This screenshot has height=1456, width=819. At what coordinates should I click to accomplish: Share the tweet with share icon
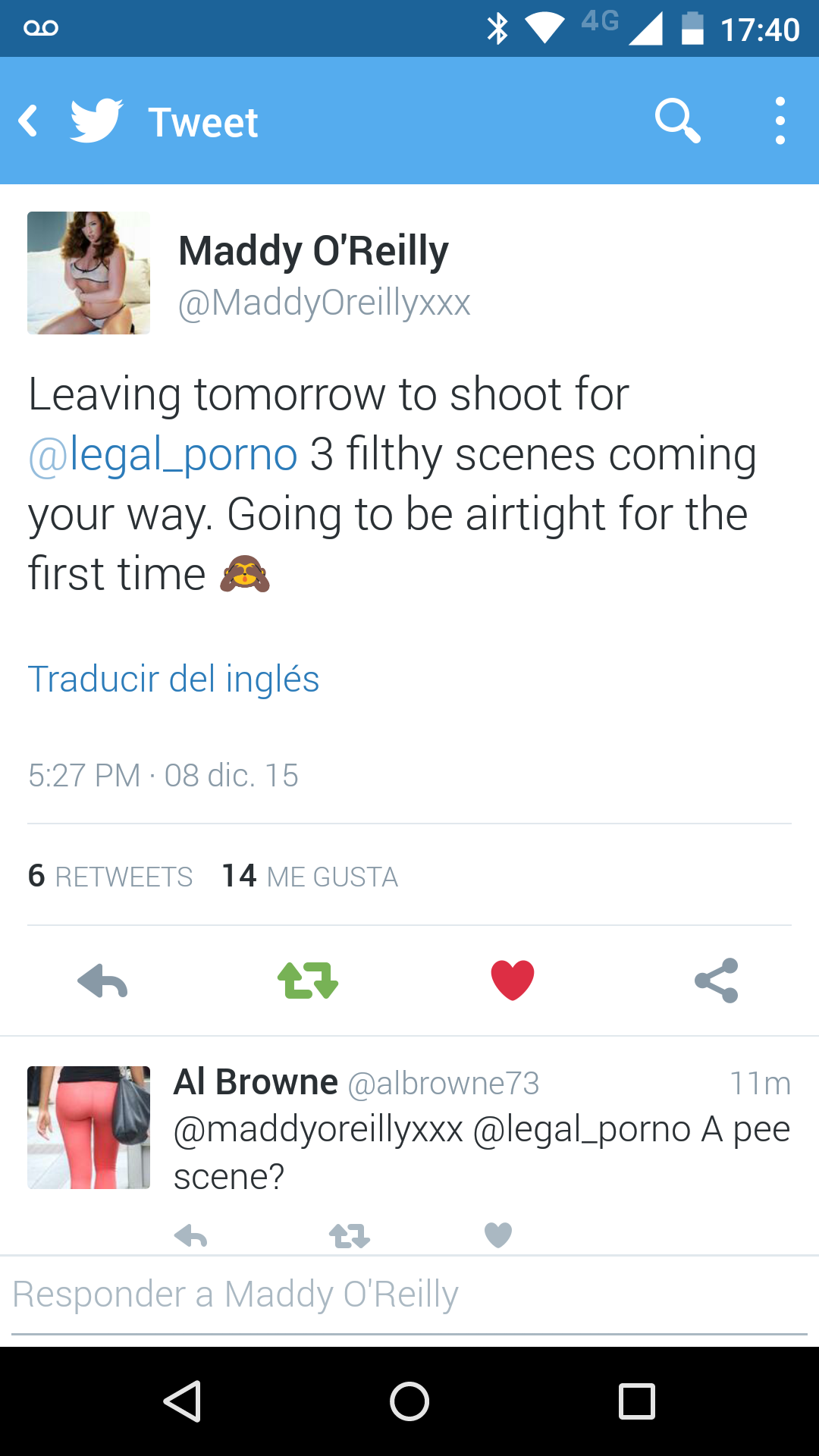(717, 981)
